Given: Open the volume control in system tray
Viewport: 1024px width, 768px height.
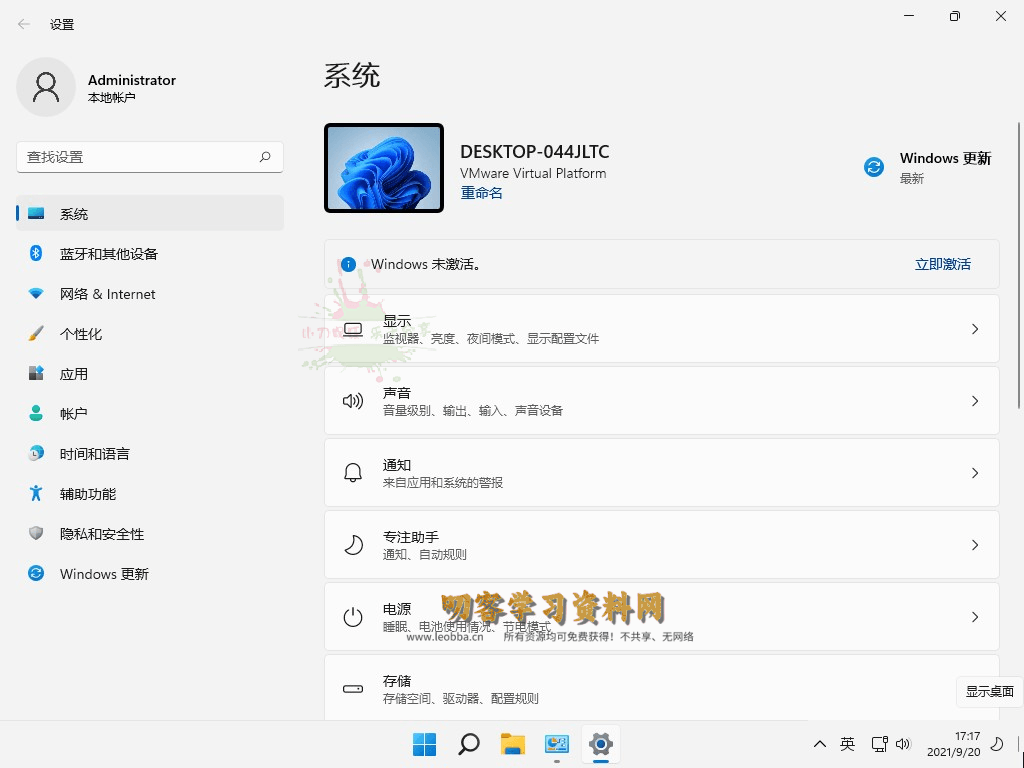Looking at the screenshot, I should click(903, 744).
